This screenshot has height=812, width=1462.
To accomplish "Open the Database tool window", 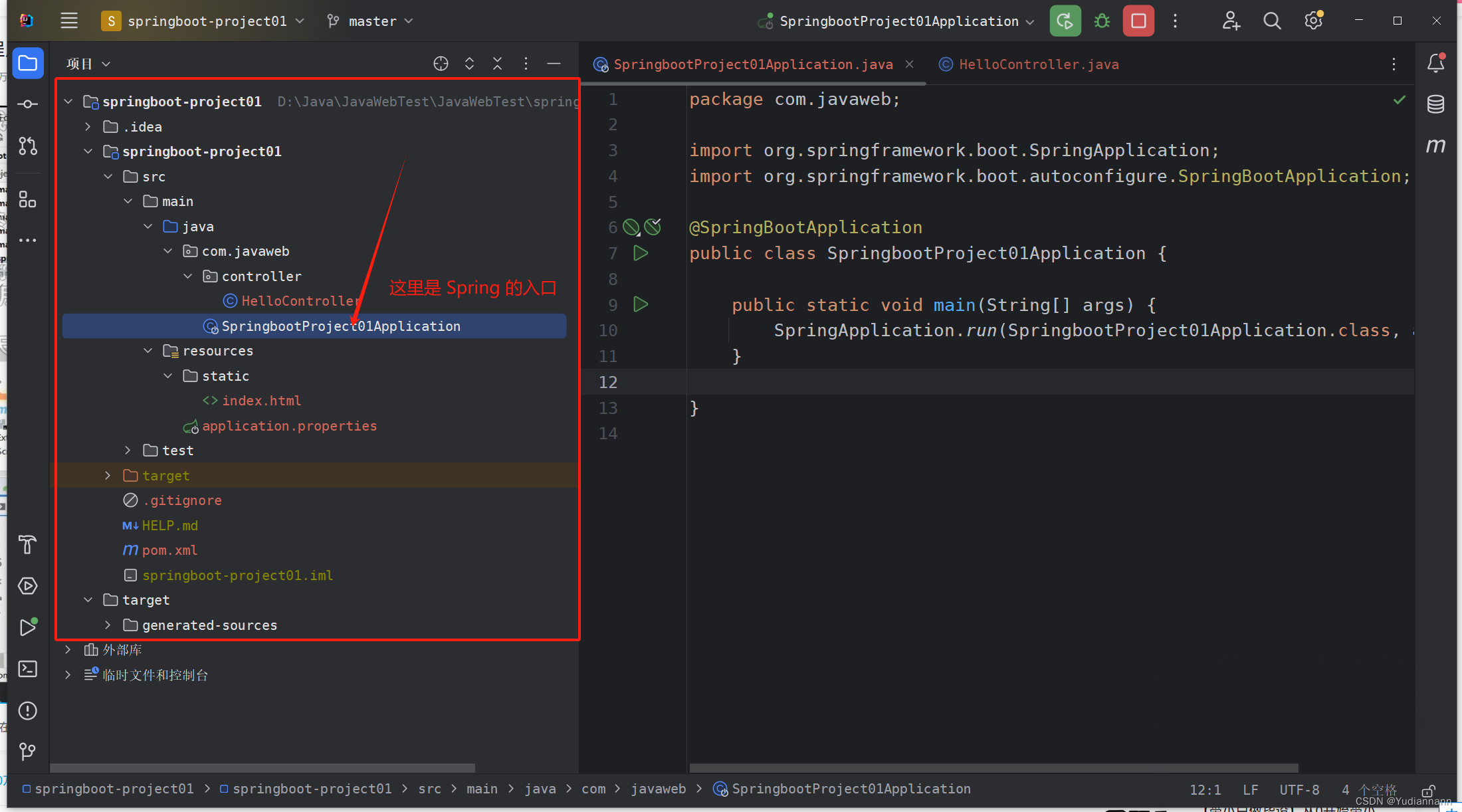I will [1436, 104].
